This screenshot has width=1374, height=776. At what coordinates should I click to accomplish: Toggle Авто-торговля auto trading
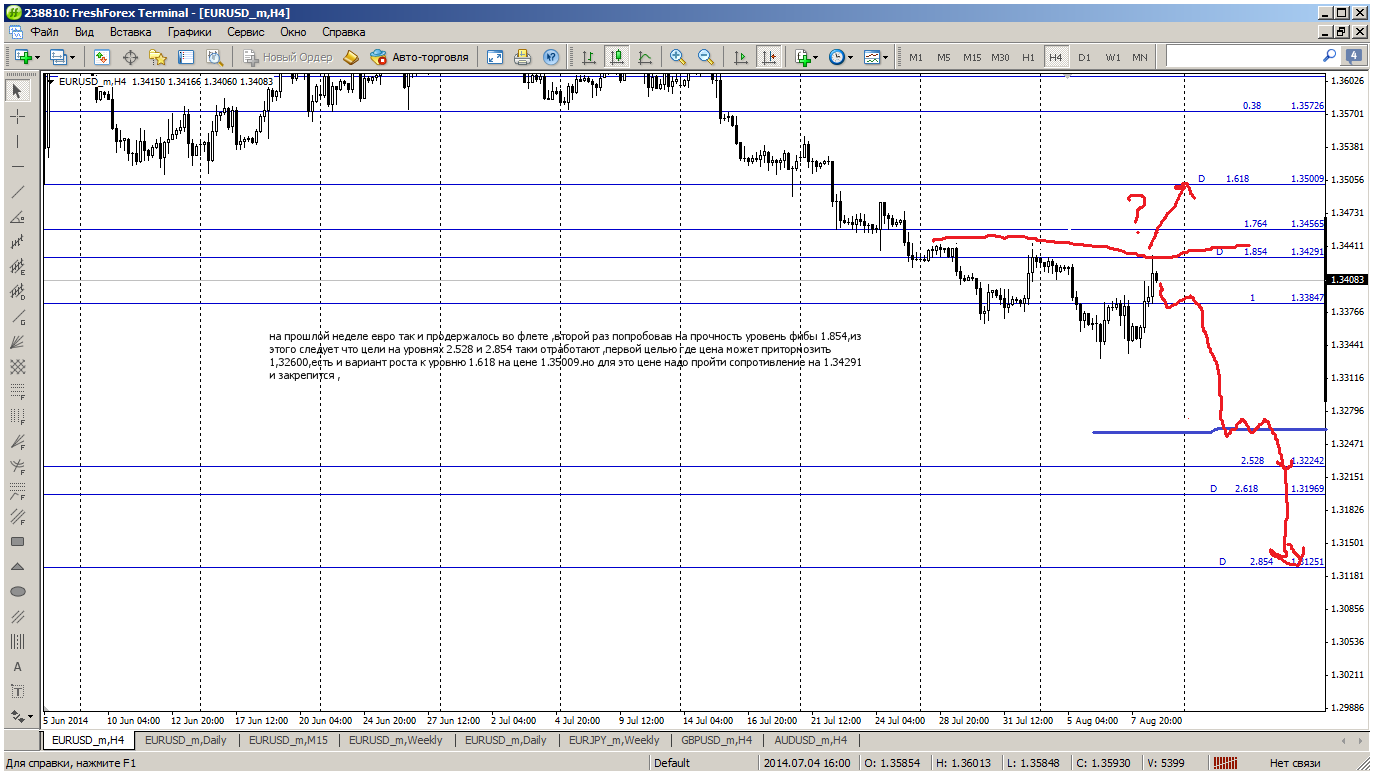click(x=420, y=57)
